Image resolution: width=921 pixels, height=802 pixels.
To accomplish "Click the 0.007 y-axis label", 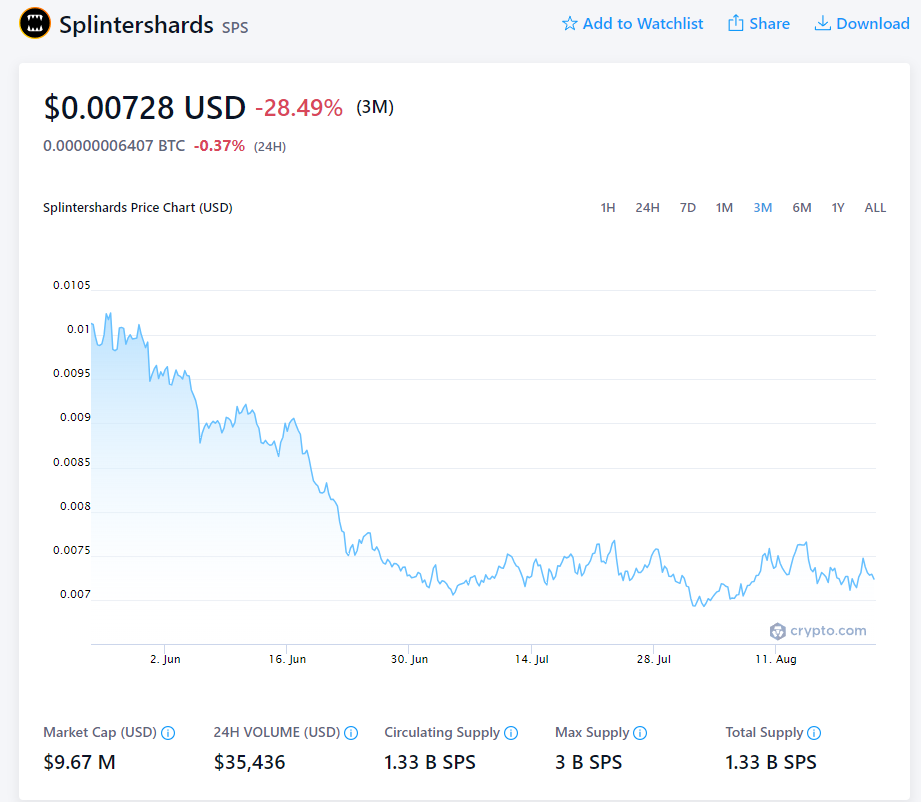I will 75,595.
